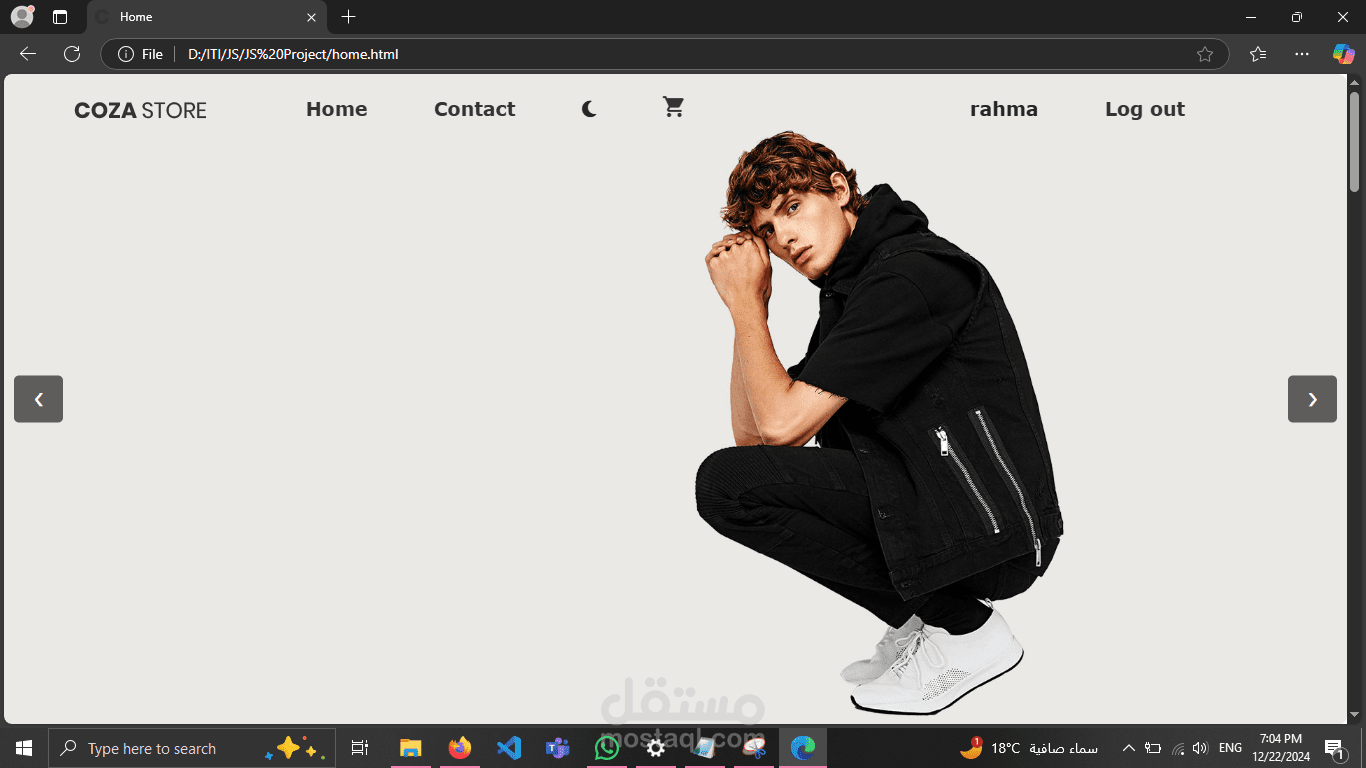Click the page vertical scrollbar thumb
The width and height of the screenshot is (1366, 768).
tap(1355, 141)
